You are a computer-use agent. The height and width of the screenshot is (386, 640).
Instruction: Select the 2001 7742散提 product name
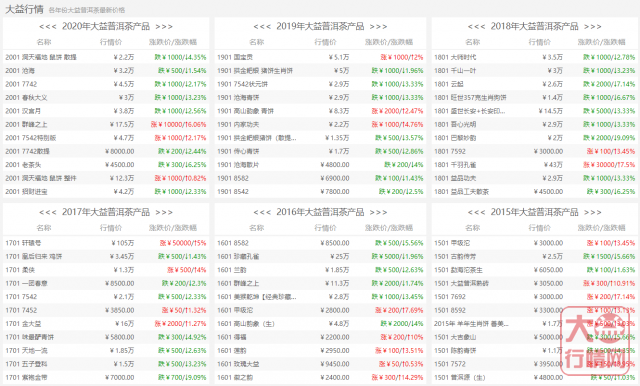(x=27, y=151)
